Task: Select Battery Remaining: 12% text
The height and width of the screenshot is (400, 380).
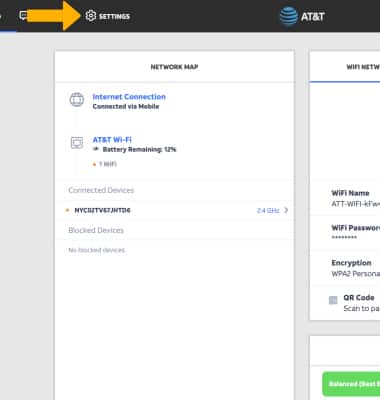Action: tap(139, 149)
